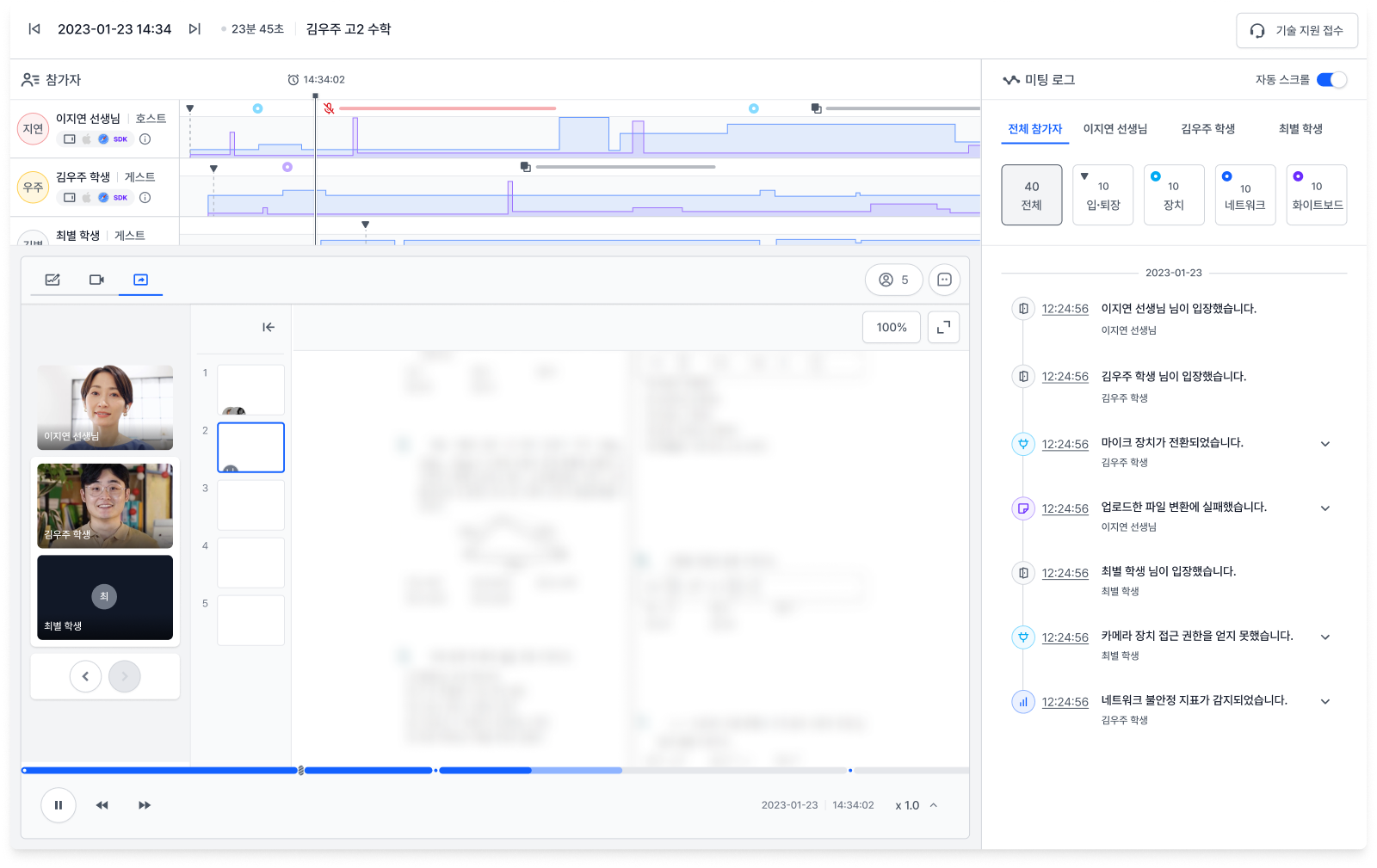Viewport: 1377px width, 868px height.
Task: Open 기술 지원 접수 support request
Action: pos(1297,31)
